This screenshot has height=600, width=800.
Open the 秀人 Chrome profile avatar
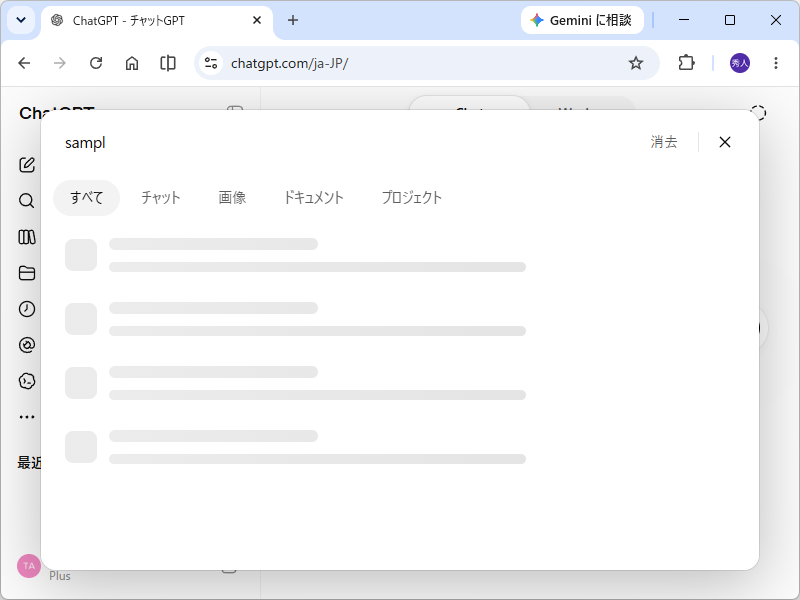pyautogui.click(x=740, y=63)
